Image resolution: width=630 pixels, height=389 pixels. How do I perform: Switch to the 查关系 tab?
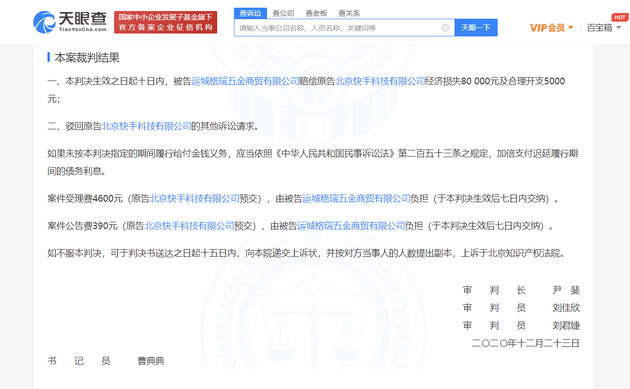click(349, 13)
